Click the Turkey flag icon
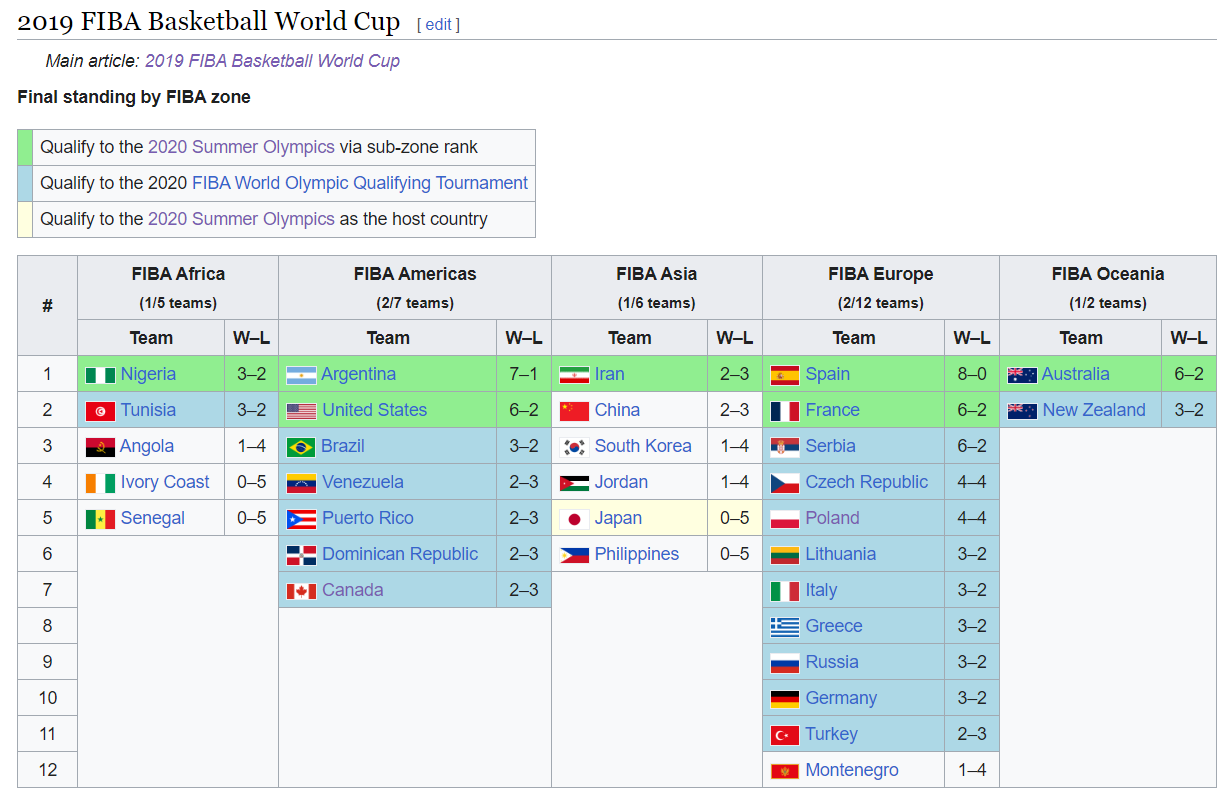The width and height of the screenshot is (1229, 796). pyautogui.click(x=785, y=735)
